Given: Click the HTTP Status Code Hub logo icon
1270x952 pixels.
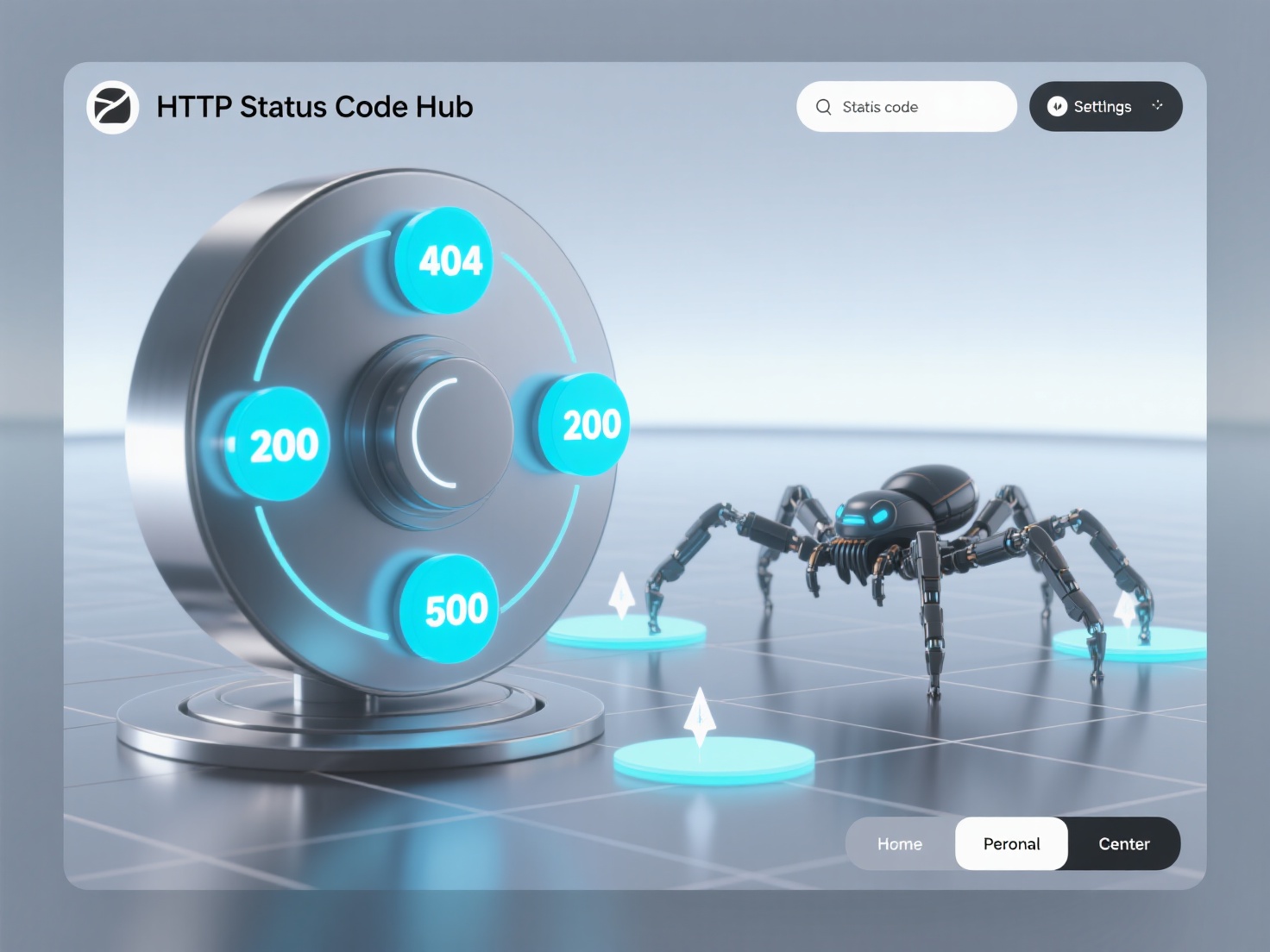Looking at the screenshot, I should coord(112,106).
